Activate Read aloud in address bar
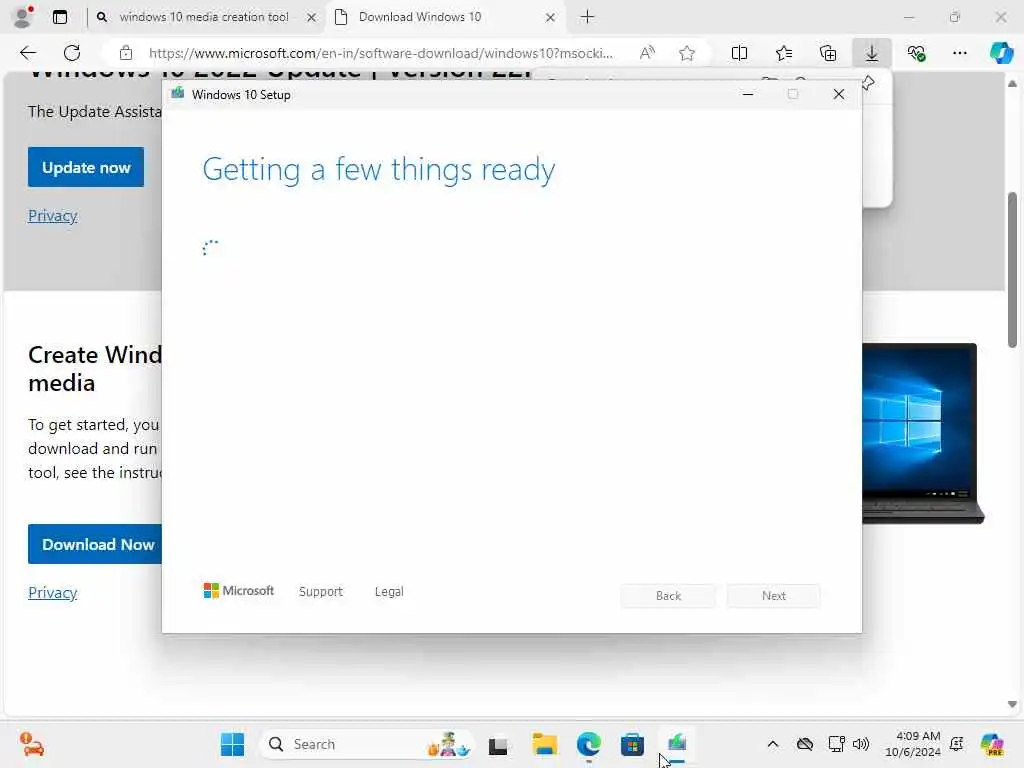The height and width of the screenshot is (768, 1024). (647, 53)
